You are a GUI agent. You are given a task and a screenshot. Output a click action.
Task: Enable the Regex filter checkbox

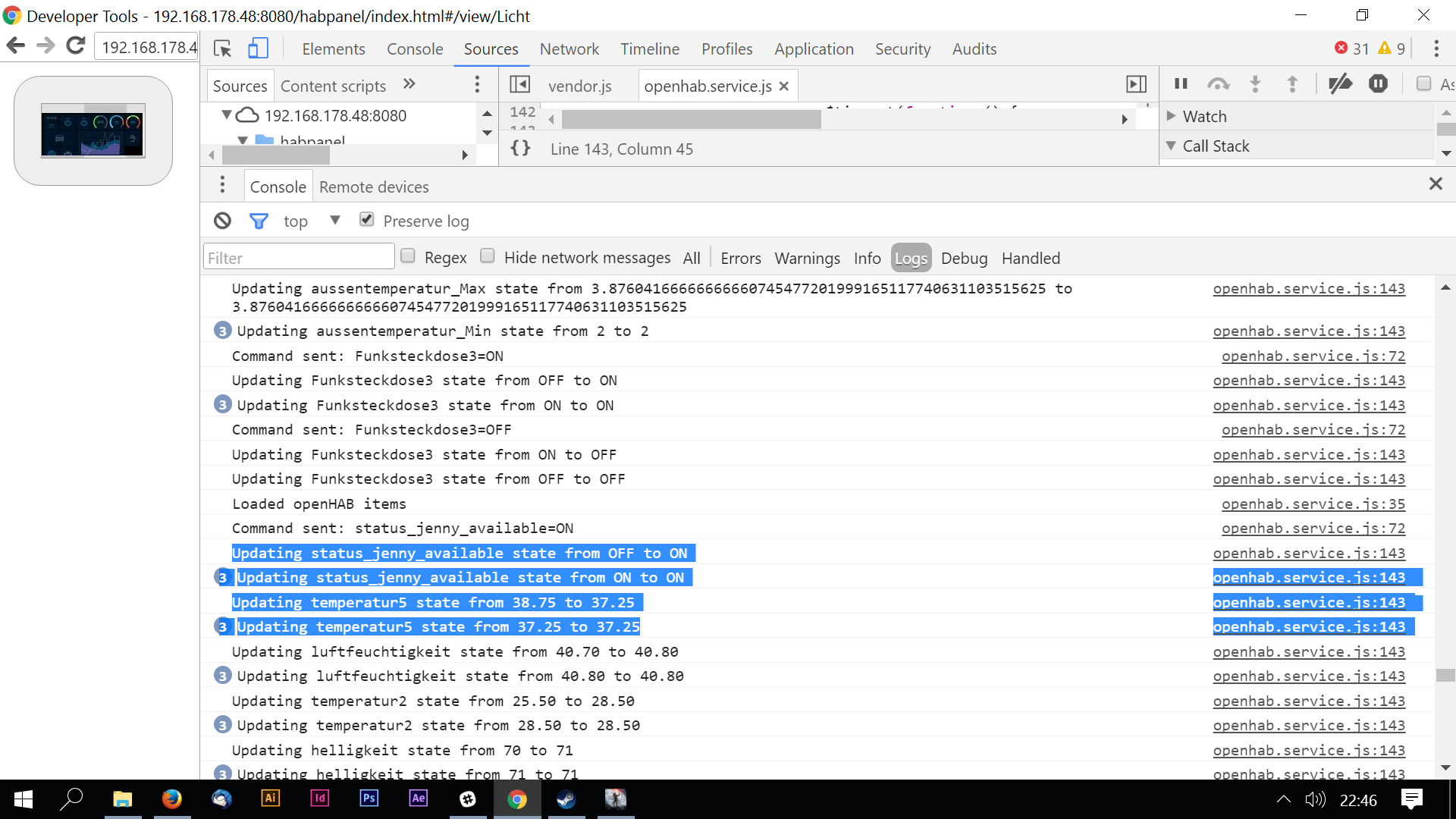pyautogui.click(x=408, y=256)
